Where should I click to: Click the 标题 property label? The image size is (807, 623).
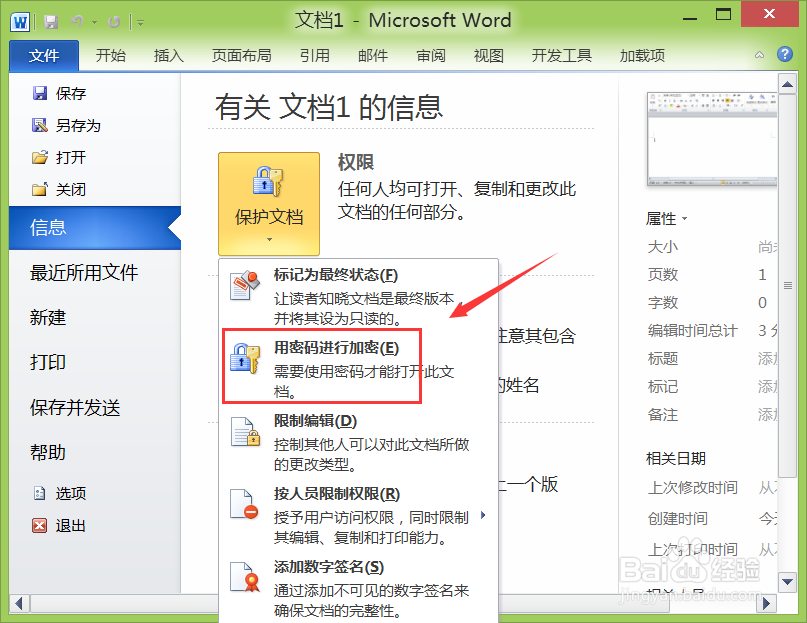663,358
